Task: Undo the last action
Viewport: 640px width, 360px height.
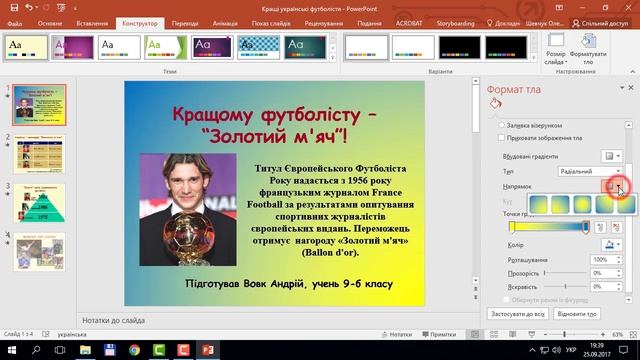Action: click(x=29, y=8)
